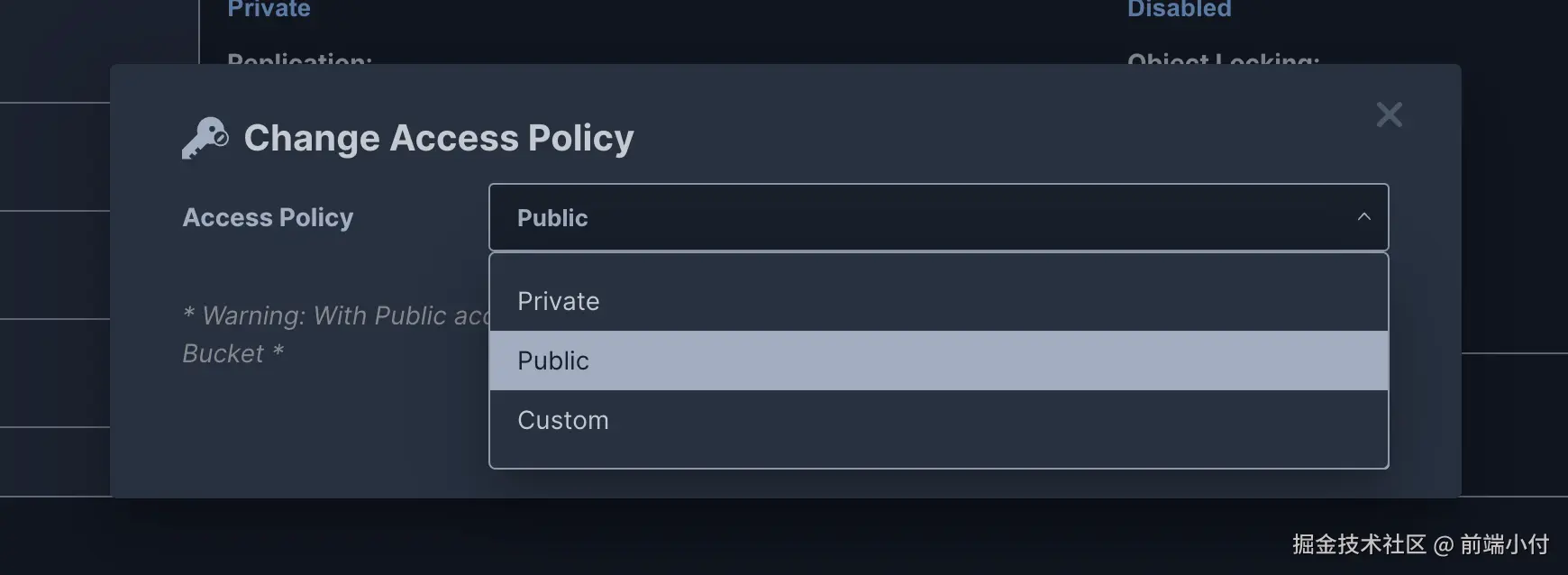The height and width of the screenshot is (575, 1568).
Task: Collapse the expanded policy options list
Action: [x=1363, y=217]
